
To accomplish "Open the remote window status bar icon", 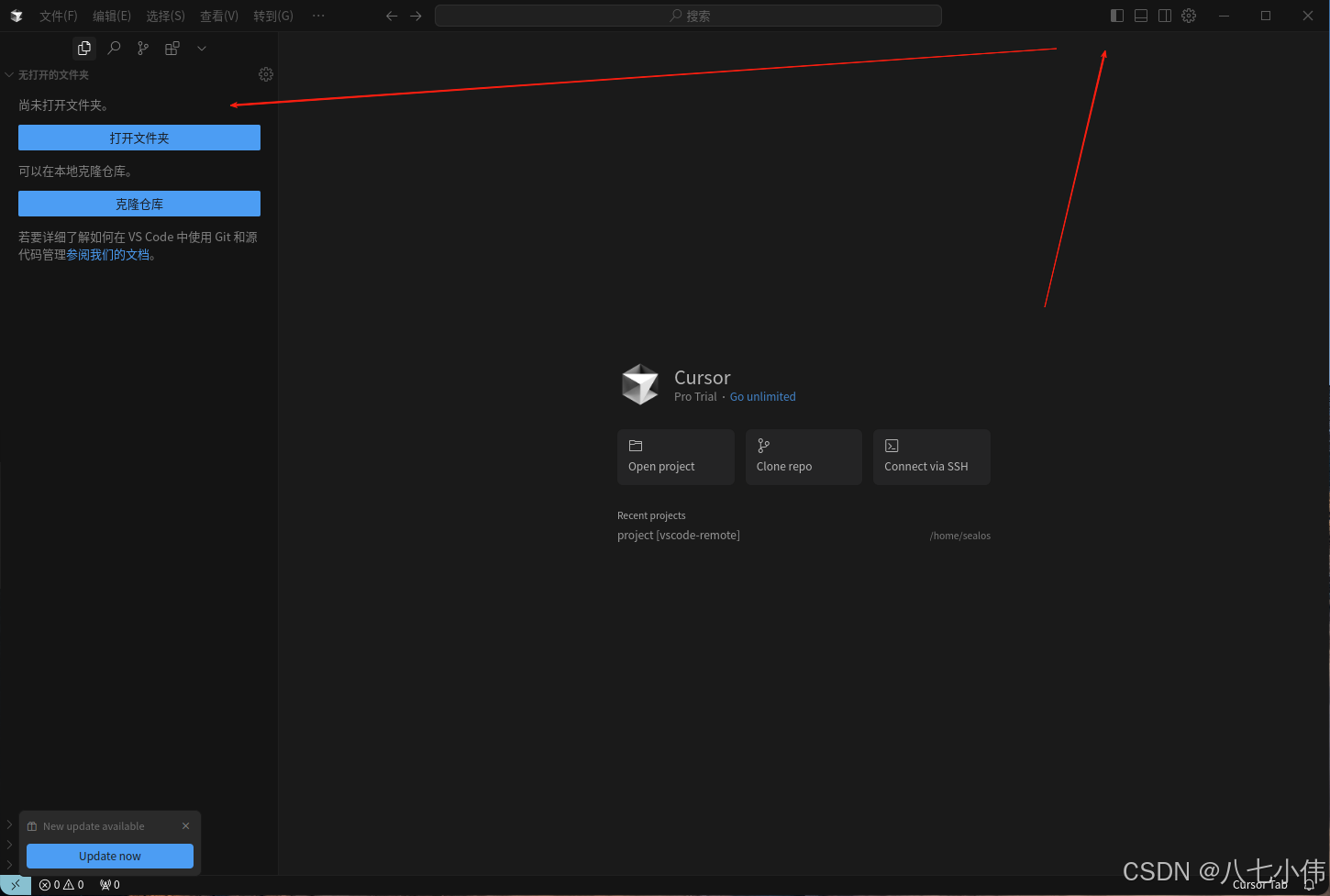I will click(x=16, y=885).
